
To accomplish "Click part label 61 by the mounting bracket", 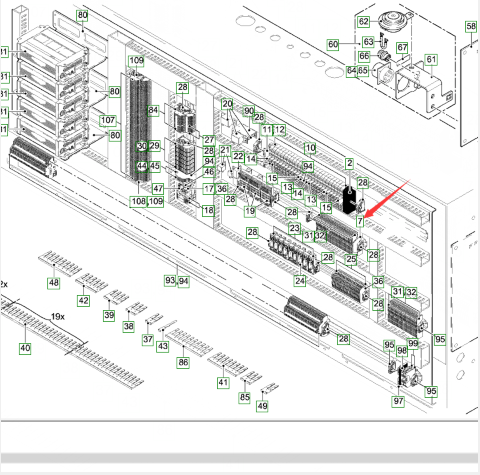I will click(x=431, y=60).
